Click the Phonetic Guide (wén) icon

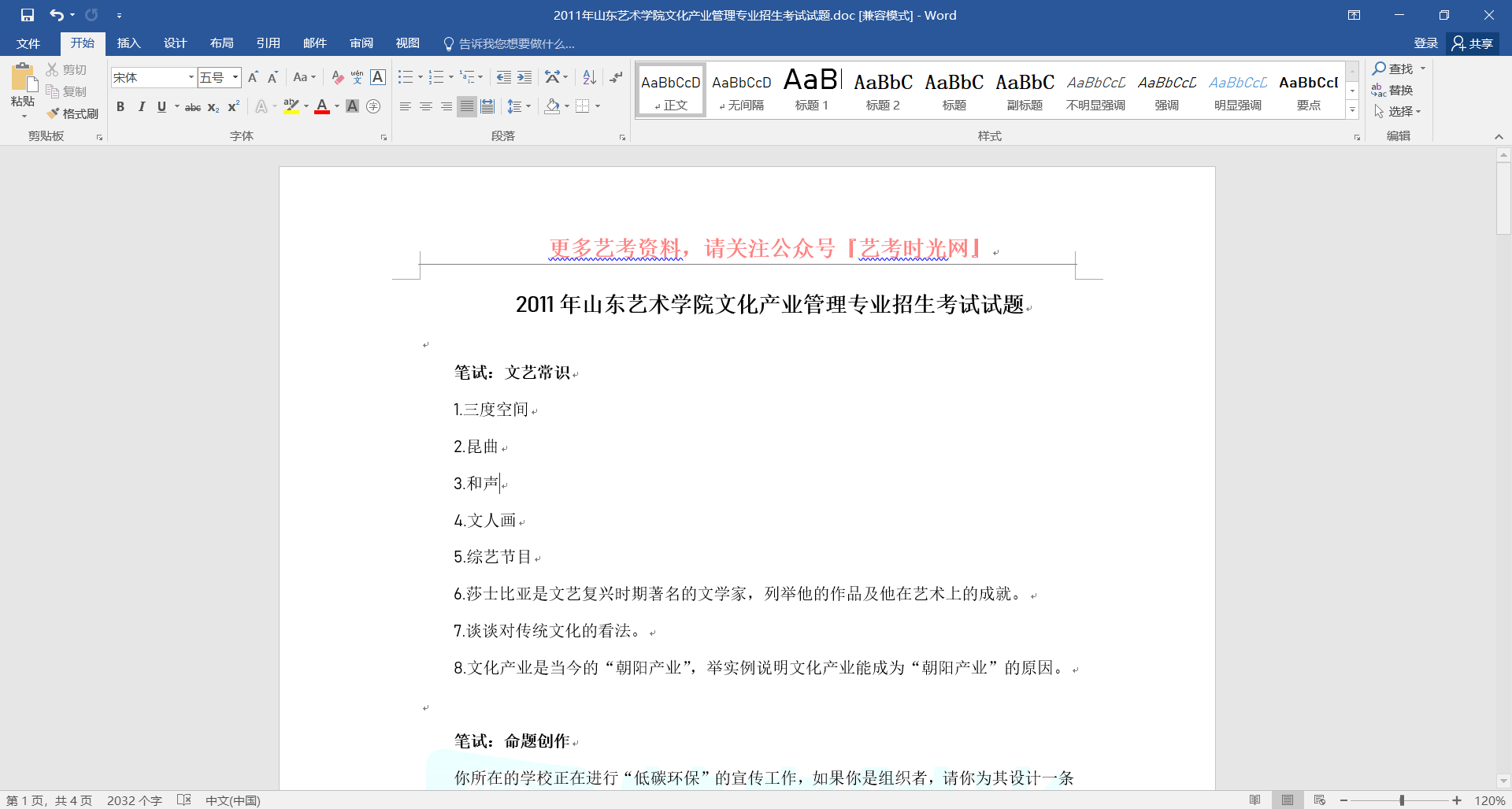tap(358, 77)
